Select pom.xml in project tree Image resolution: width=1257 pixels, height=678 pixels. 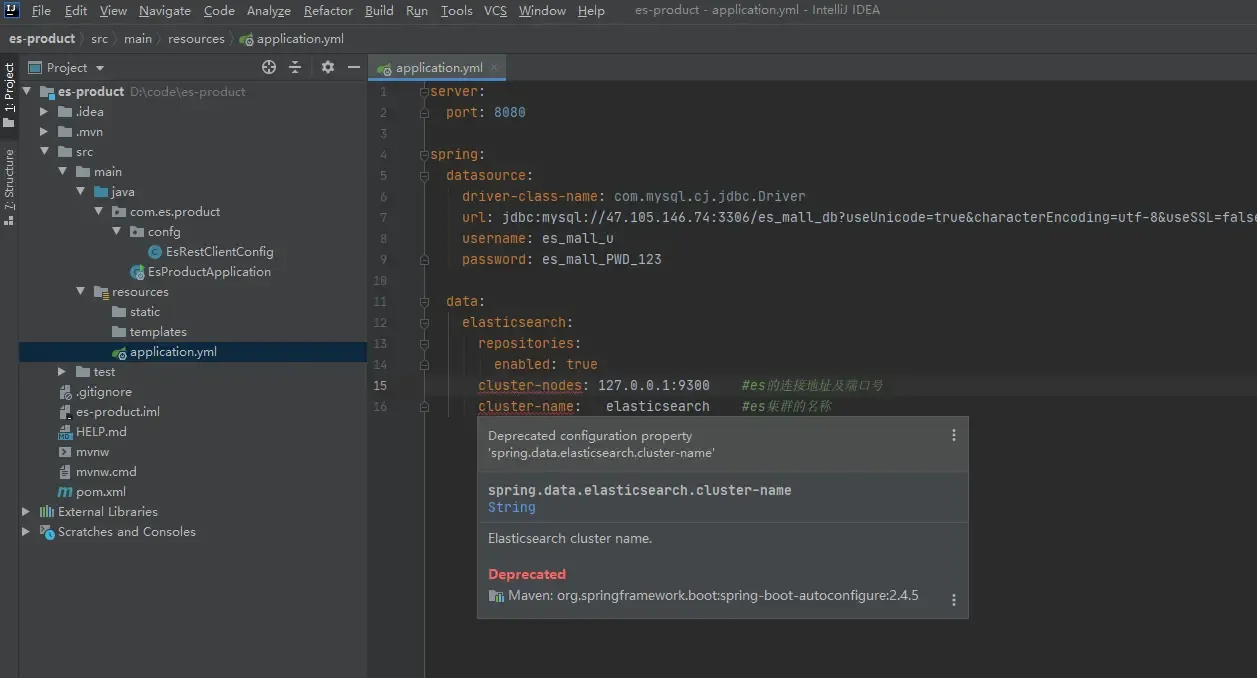(x=100, y=492)
